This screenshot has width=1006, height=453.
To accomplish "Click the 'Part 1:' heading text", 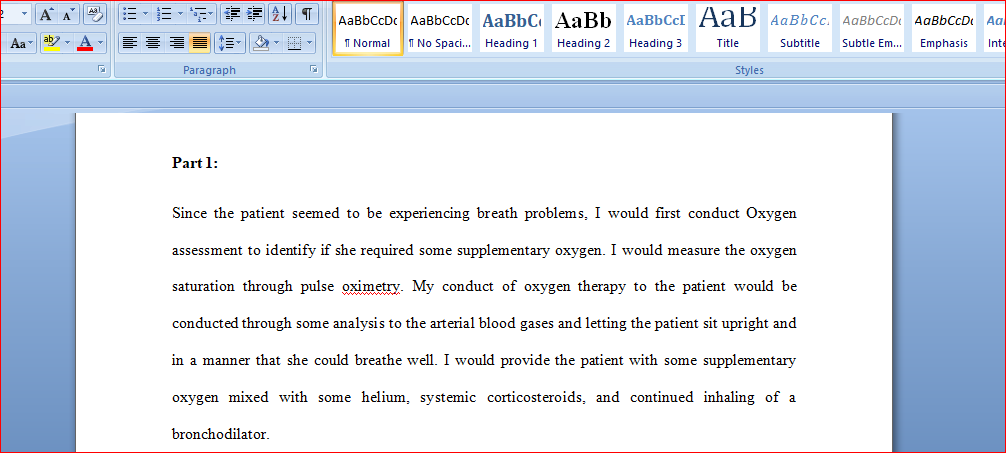I will click(195, 164).
